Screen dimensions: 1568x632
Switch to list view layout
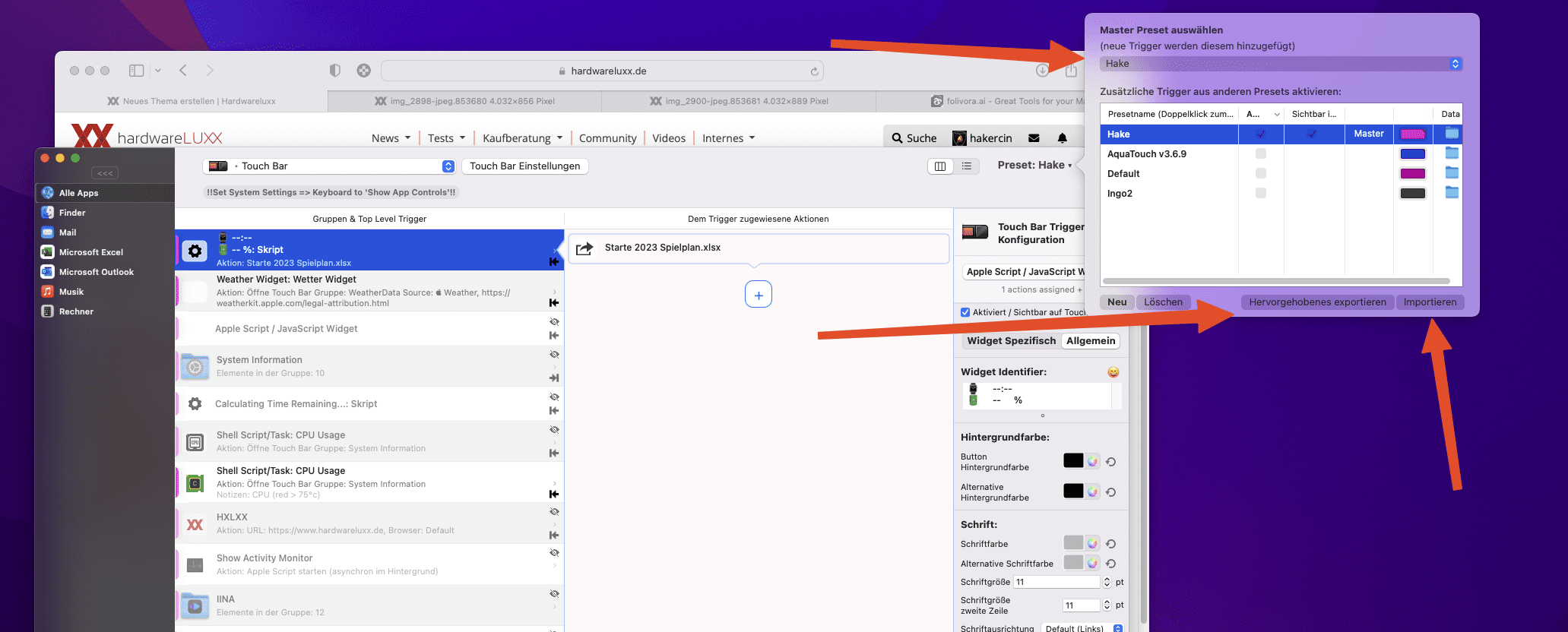pos(966,166)
